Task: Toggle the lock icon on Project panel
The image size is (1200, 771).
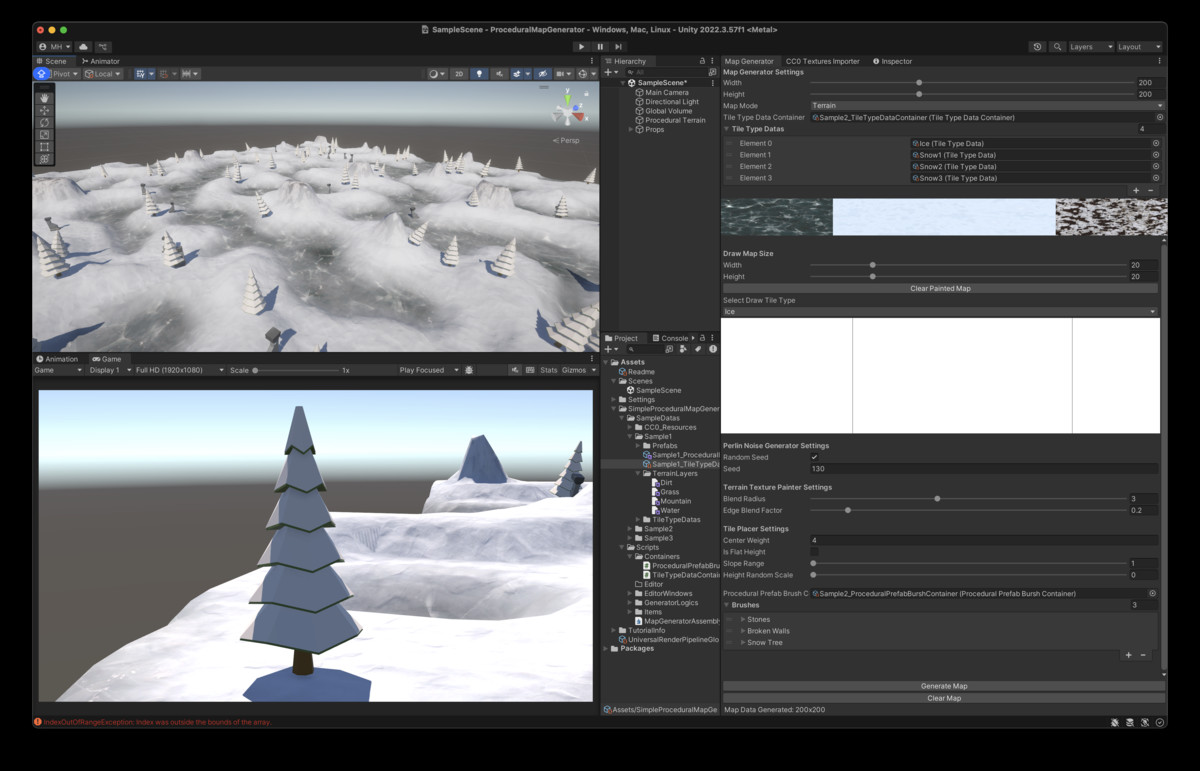Action: (x=702, y=338)
